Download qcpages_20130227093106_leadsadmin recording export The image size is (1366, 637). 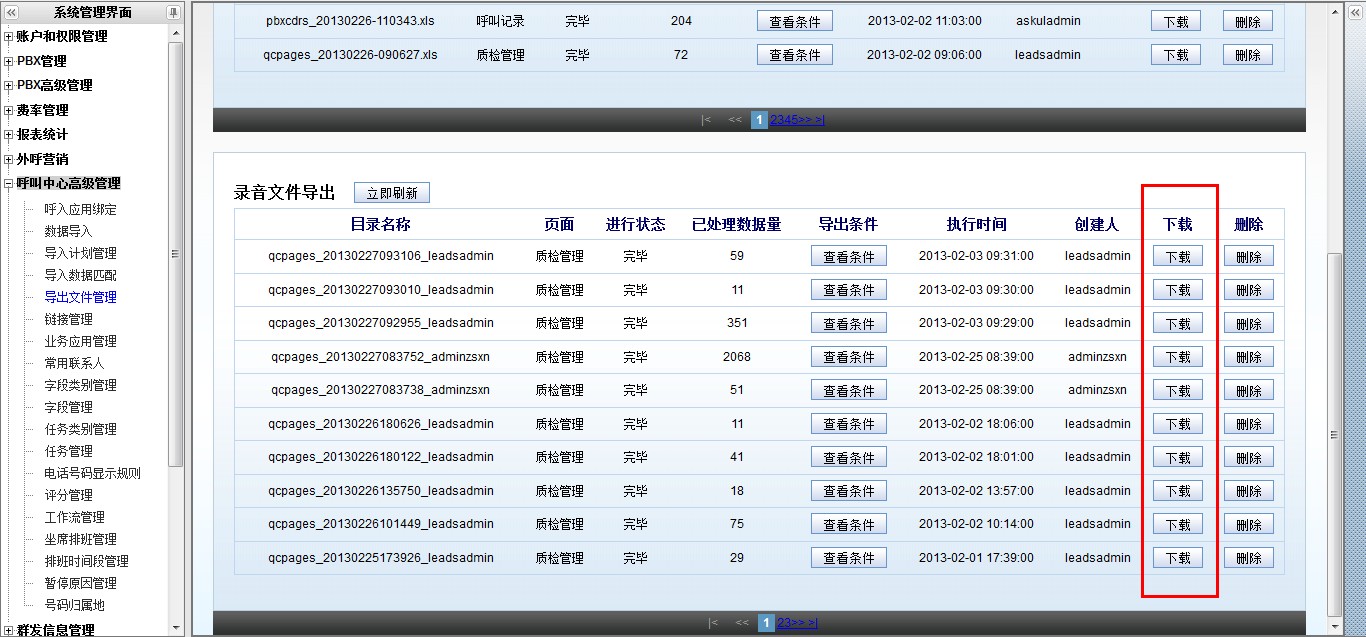click(1178, 257)
